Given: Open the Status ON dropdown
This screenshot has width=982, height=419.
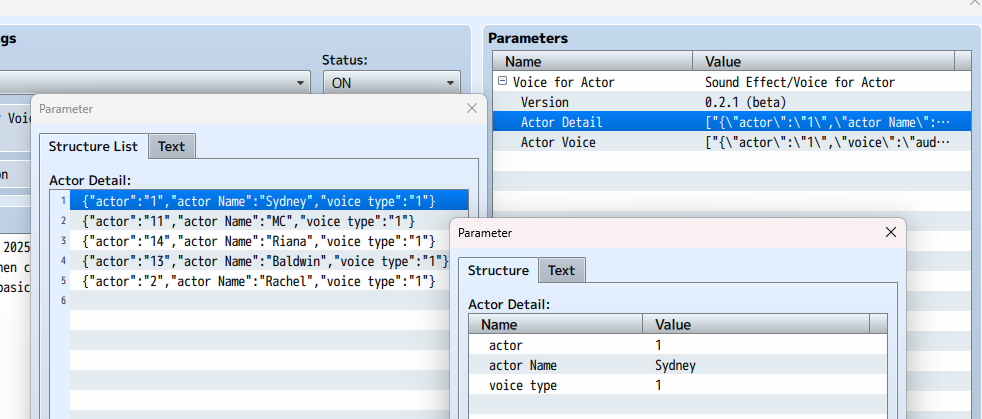Looking at the screenshot, I should [x=392, y=83].
